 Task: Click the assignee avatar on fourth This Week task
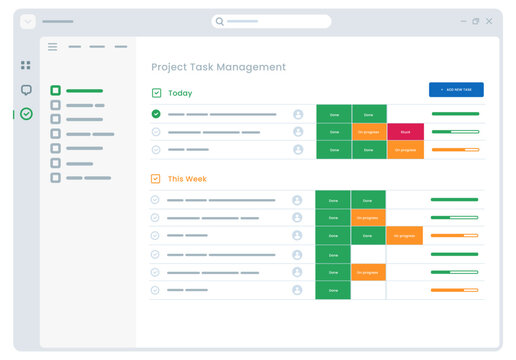(x=297, y=255)
